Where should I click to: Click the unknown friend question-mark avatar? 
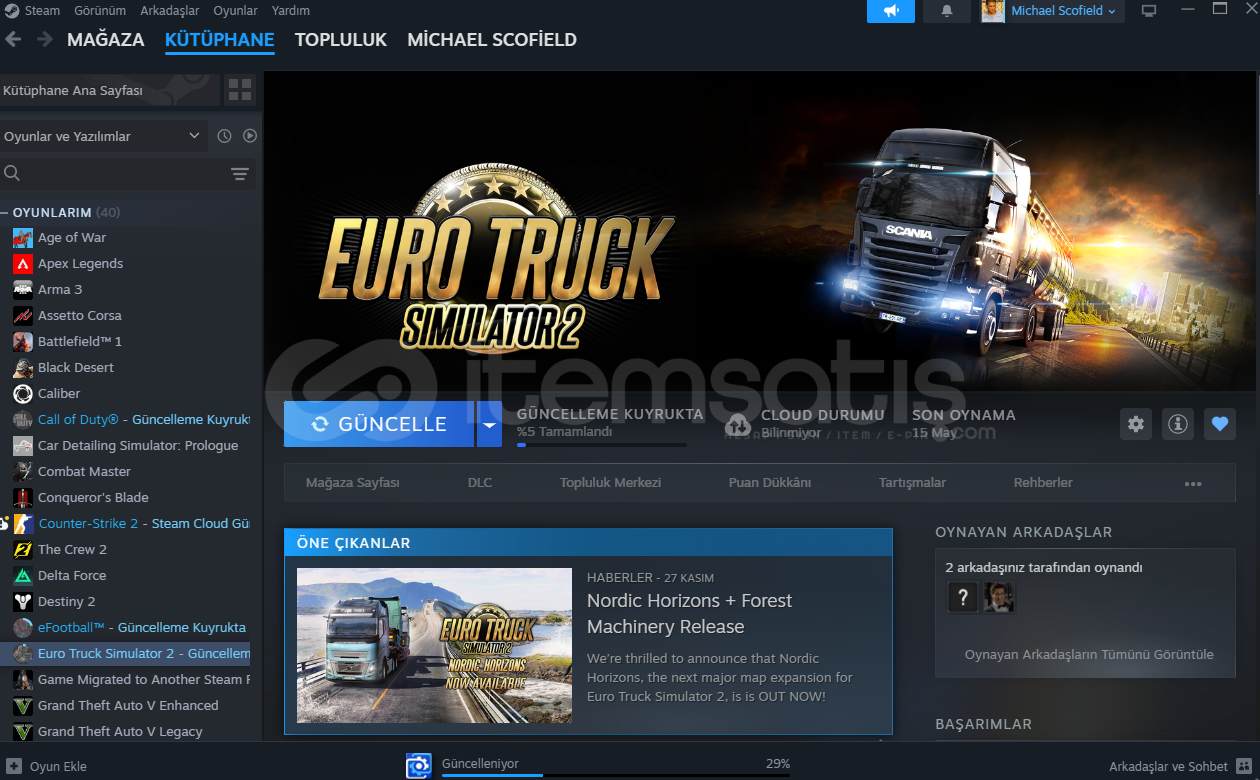963,598
